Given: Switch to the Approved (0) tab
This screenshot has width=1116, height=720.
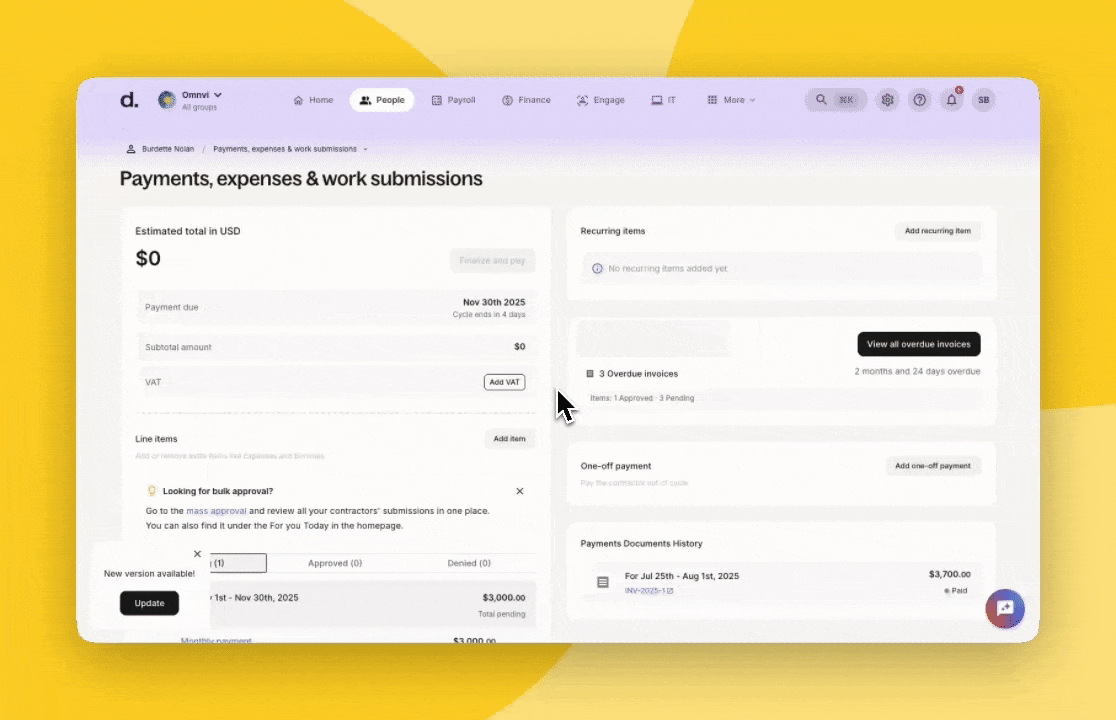Looking at the screenshot, I should click(335, 563).
